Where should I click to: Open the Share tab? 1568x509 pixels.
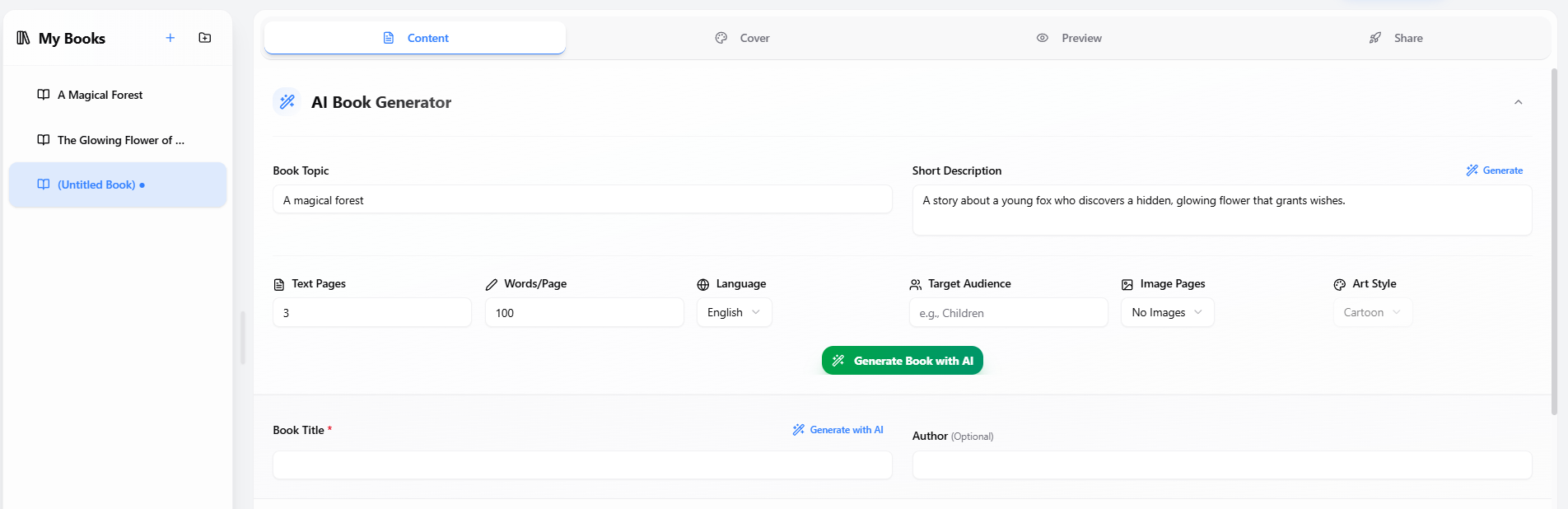[1396, 38]
